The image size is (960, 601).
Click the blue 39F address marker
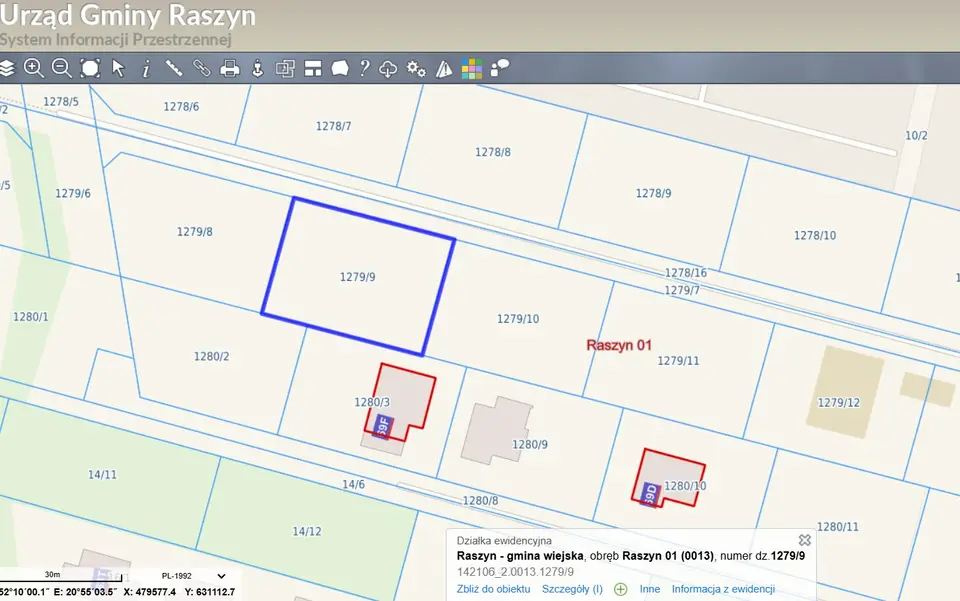click(x=383, y=427)
